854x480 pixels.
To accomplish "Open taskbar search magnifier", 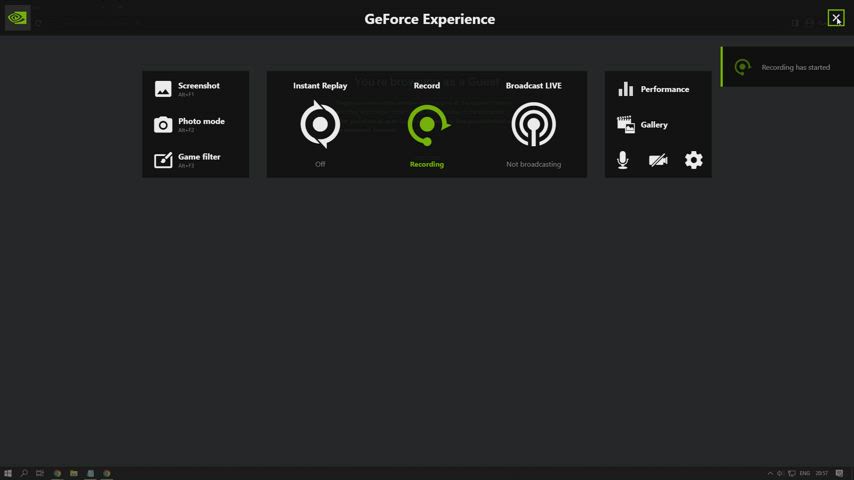I will 24,473.
